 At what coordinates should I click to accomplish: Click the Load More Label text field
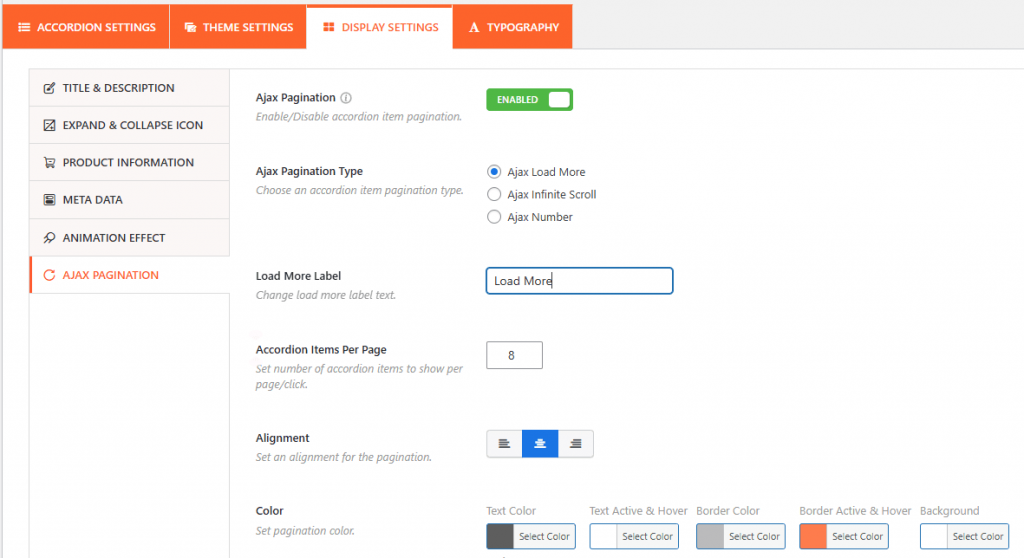pyautogui.click(x=579, y=281)
